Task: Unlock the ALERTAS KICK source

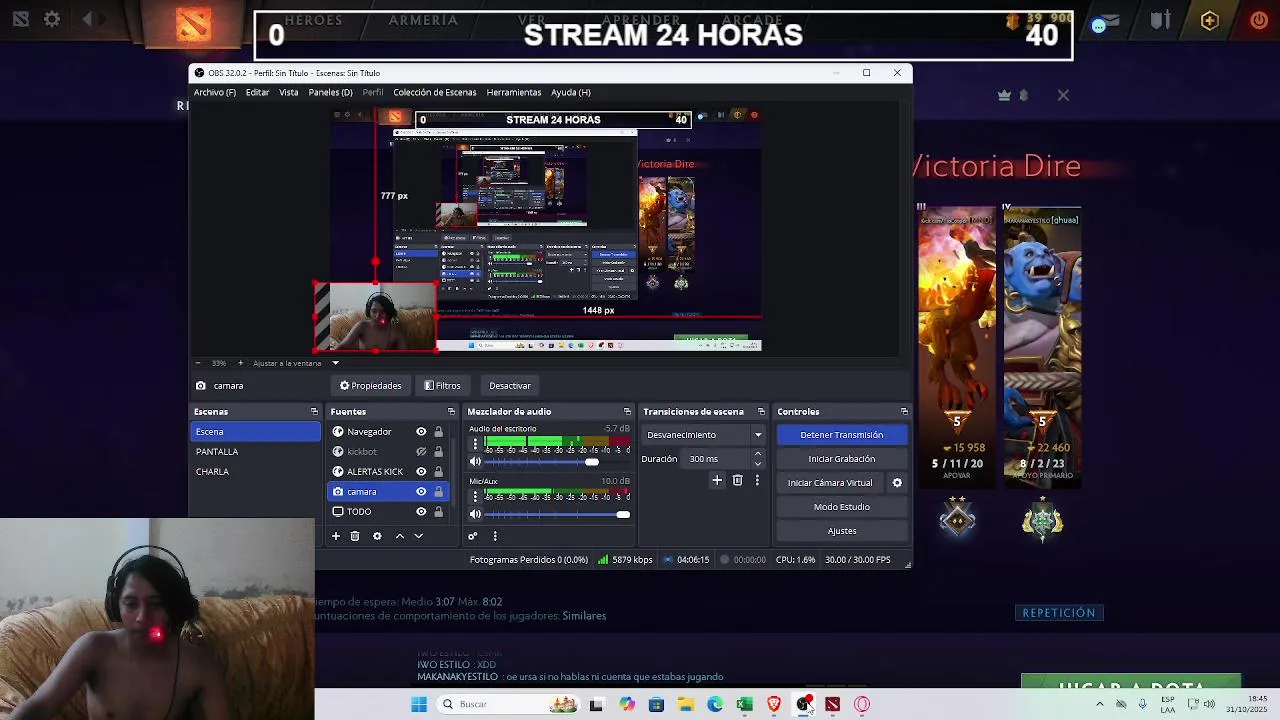Action: coord(438,472)
